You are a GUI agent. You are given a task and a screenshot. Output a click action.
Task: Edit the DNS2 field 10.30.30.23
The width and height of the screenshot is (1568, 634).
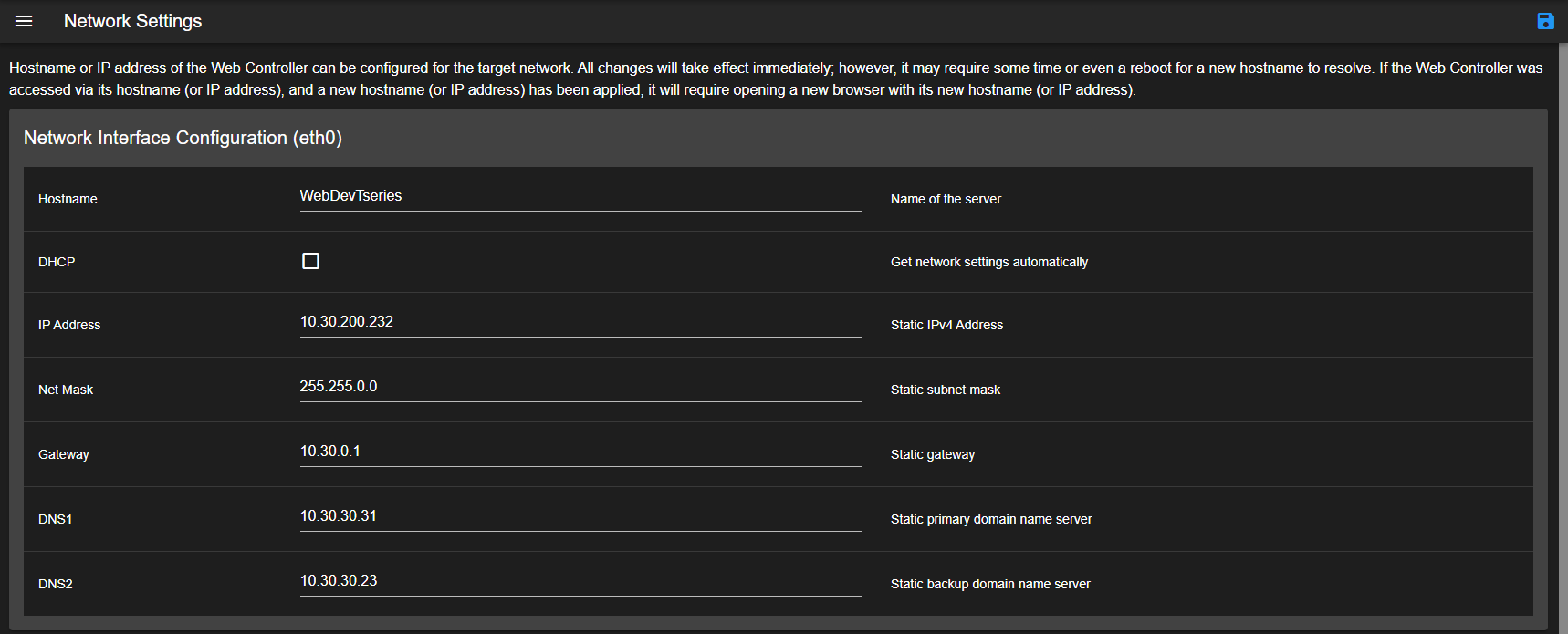click(x=580, y=582)
